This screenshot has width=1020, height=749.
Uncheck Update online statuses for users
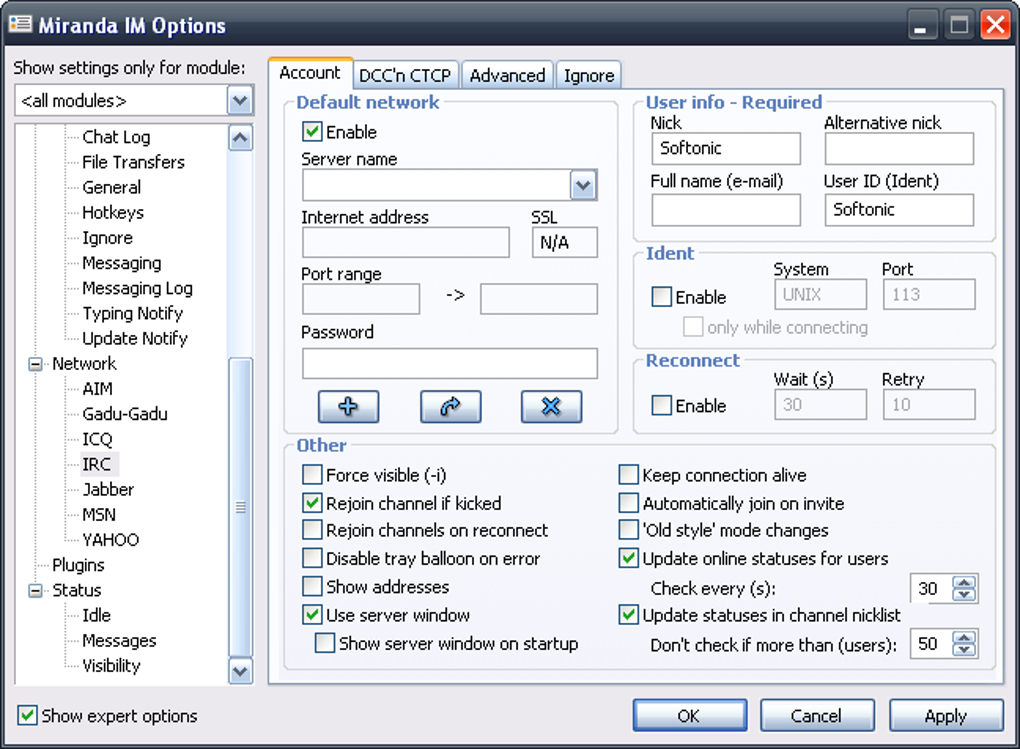[x=628, y=558]
